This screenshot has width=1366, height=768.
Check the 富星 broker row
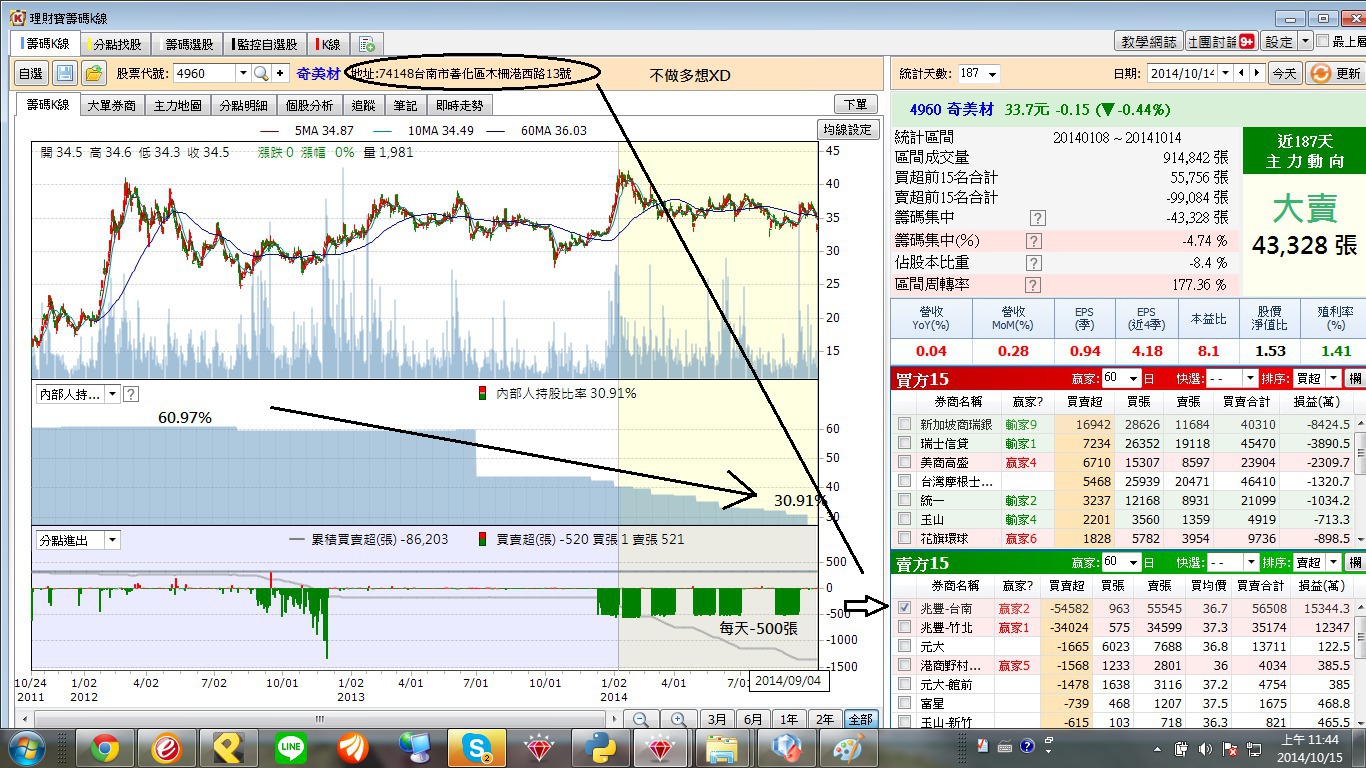tap(905, 703)
